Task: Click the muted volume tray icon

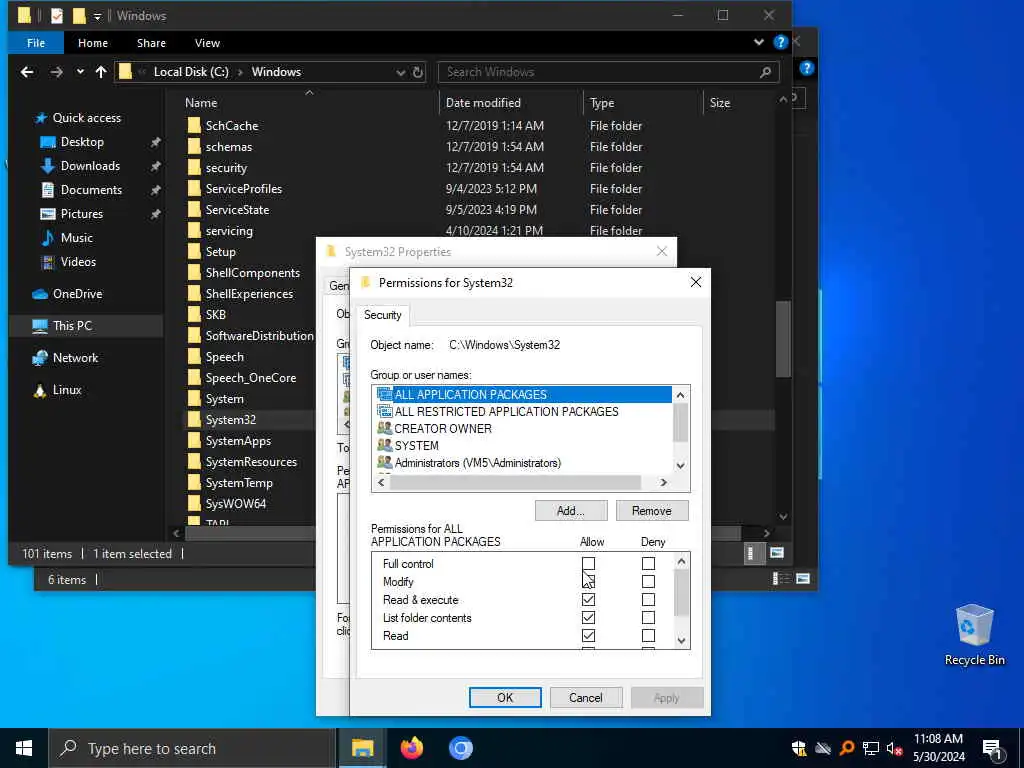Action: coord(894,749)
